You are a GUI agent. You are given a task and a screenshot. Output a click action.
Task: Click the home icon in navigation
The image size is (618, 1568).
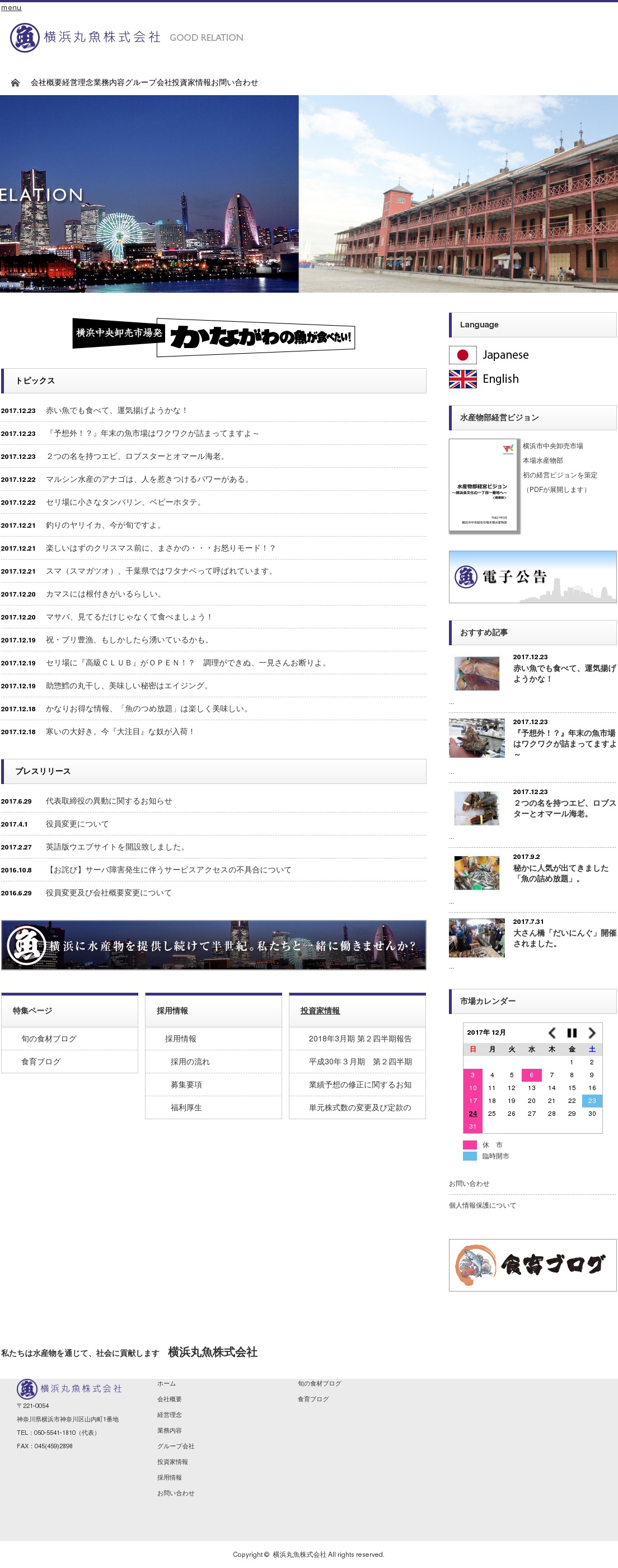15,83
